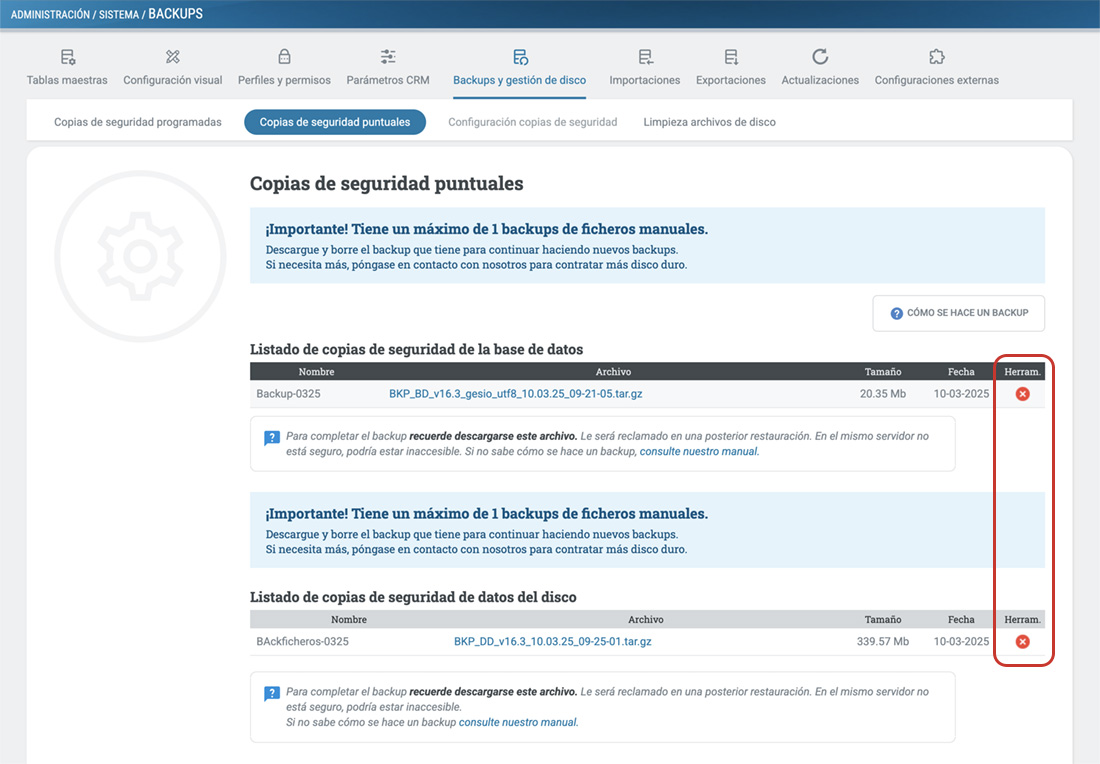
Task: Select Copias de seguridad puntuales tab
Action: [x=335, y=122]
